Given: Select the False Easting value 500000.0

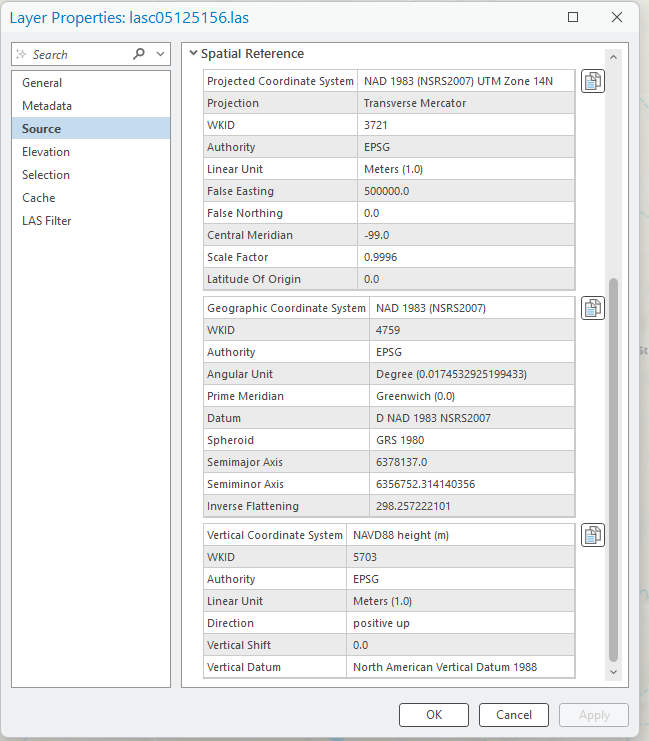Looking at the screenshot, I should (x=386, y=191).
